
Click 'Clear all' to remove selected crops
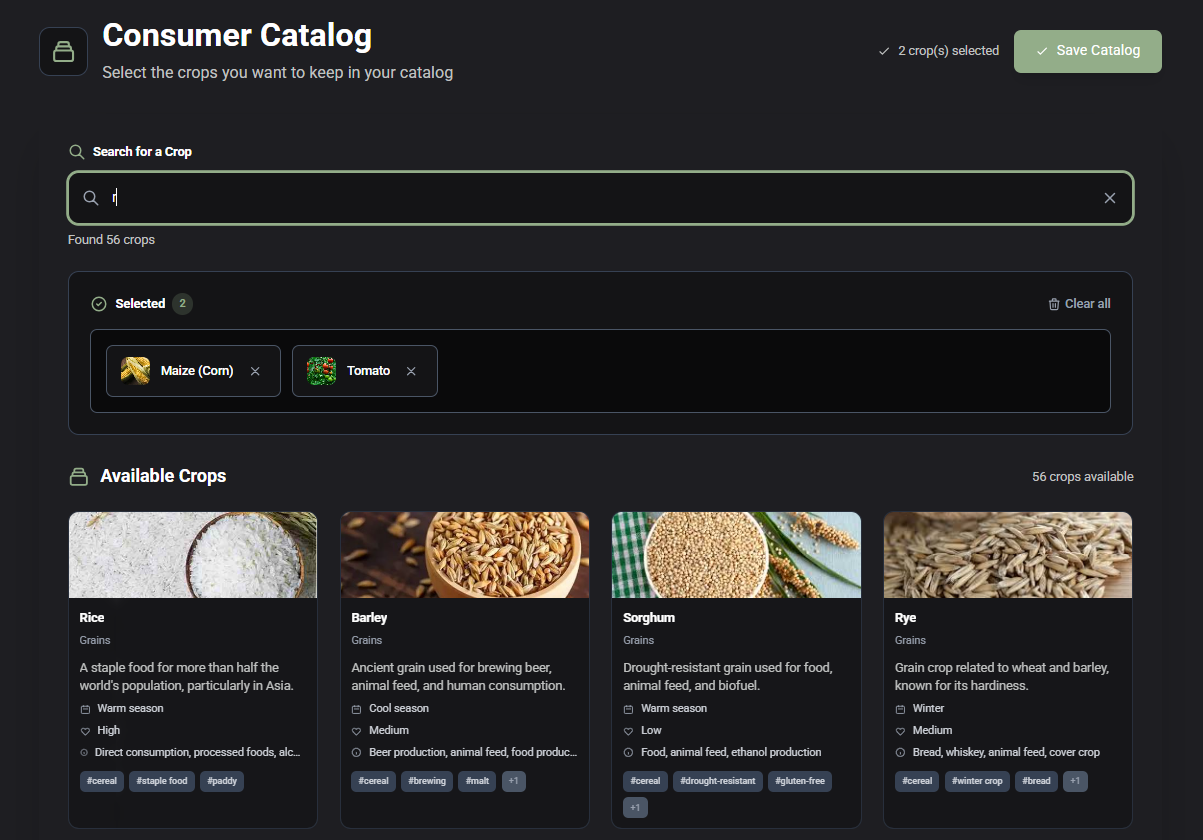click(1087, 303)
